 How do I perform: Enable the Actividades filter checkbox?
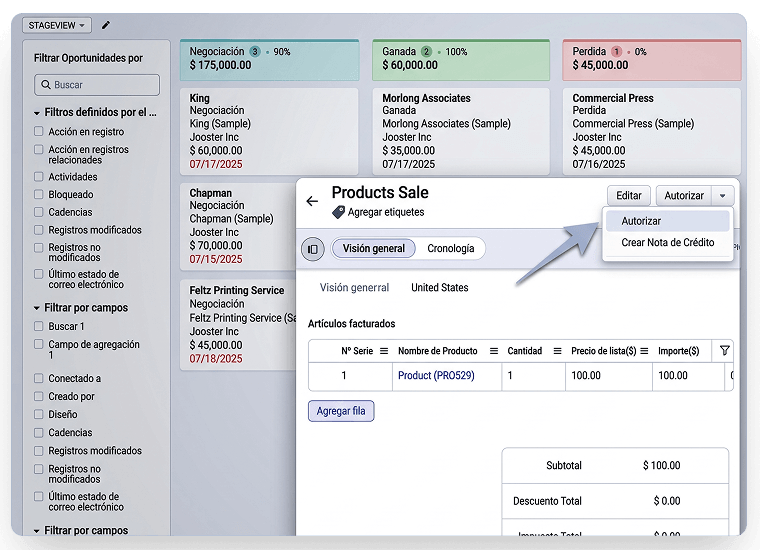pos(39,176)
